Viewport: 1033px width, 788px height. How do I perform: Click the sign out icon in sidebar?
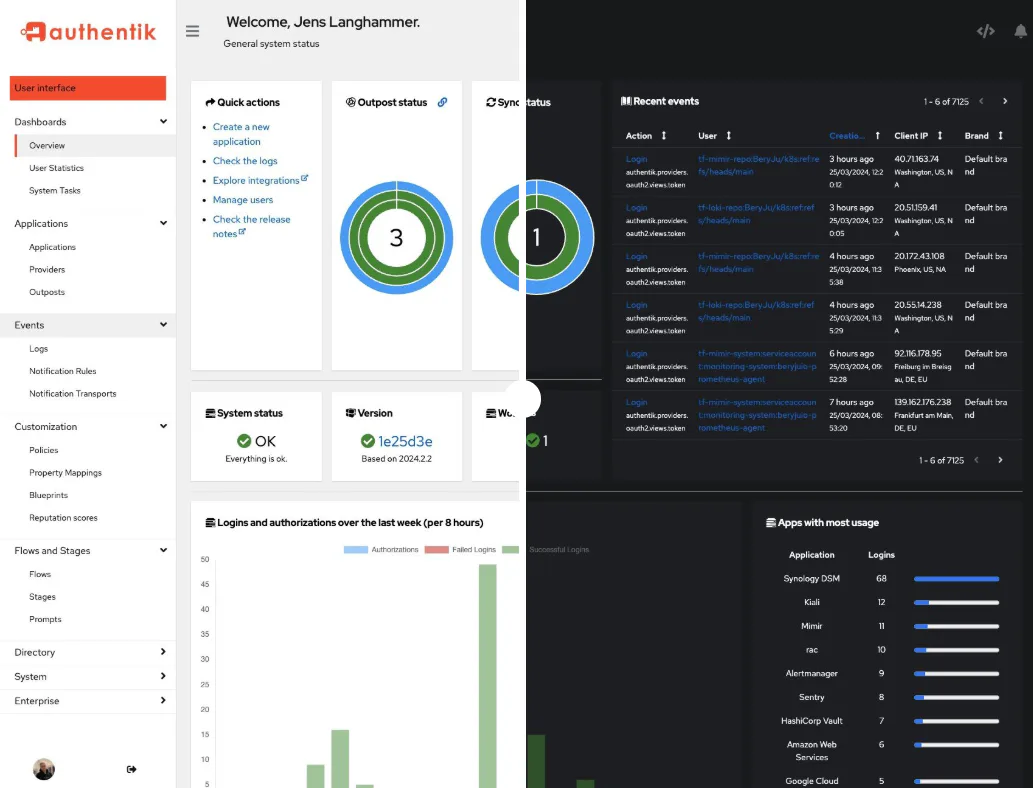131,769
